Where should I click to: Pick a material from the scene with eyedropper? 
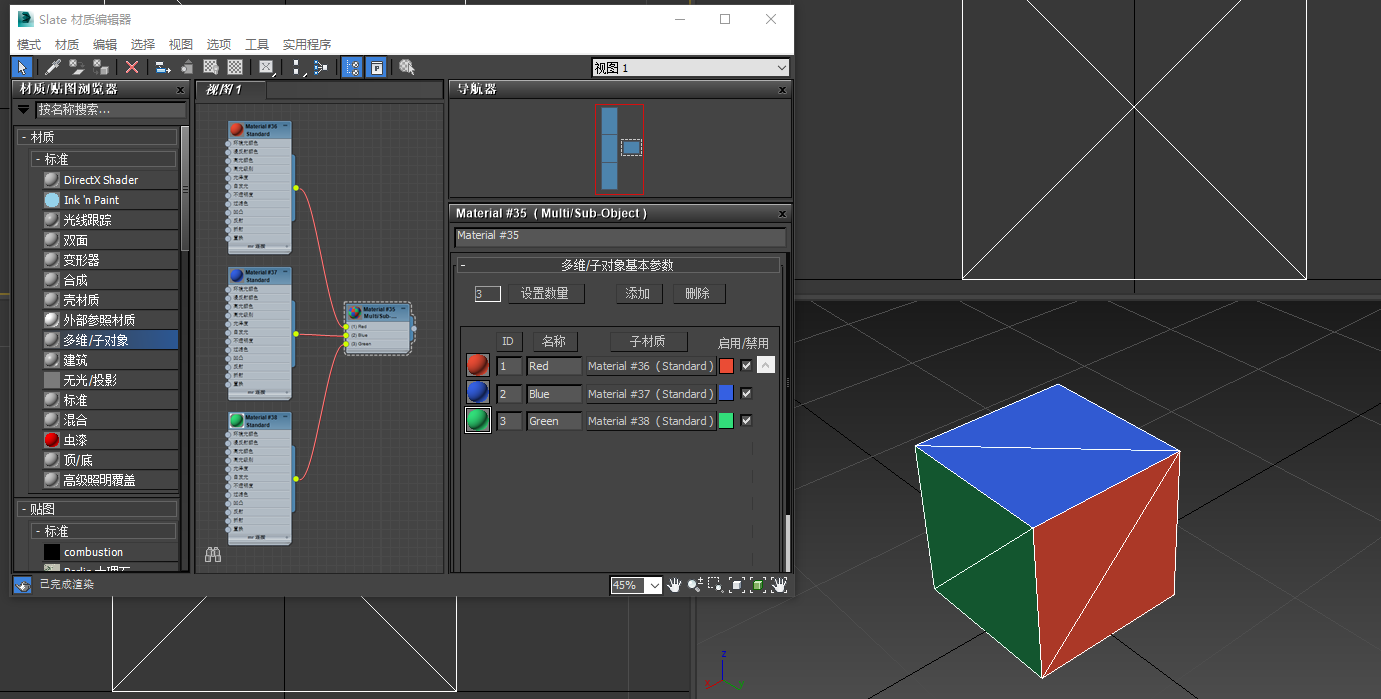(53, 67)
